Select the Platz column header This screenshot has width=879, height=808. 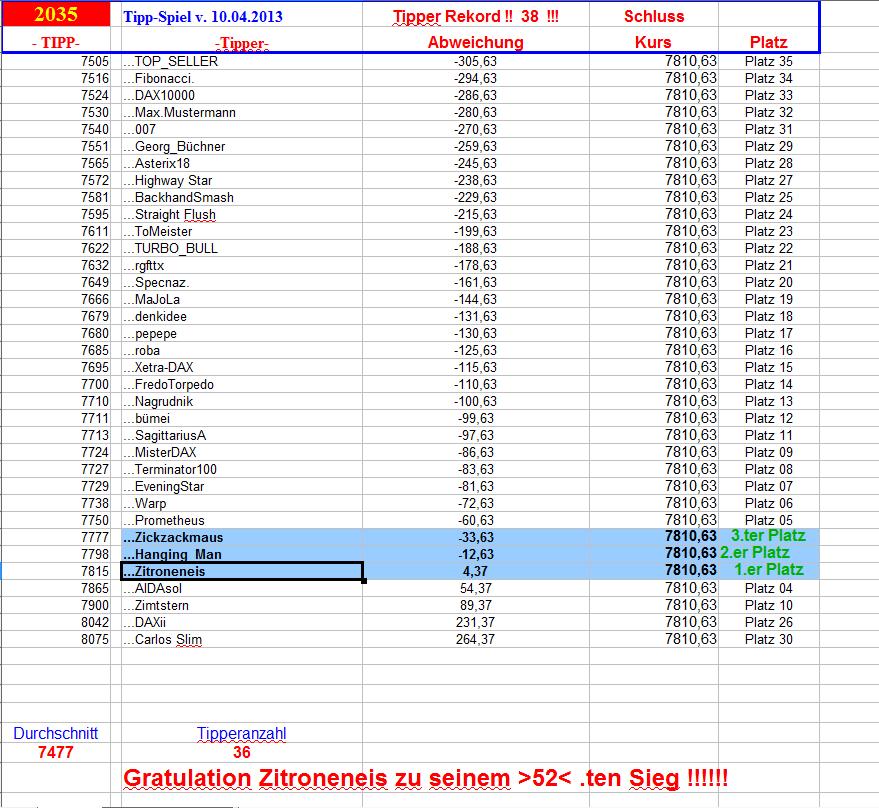[769, 42]
